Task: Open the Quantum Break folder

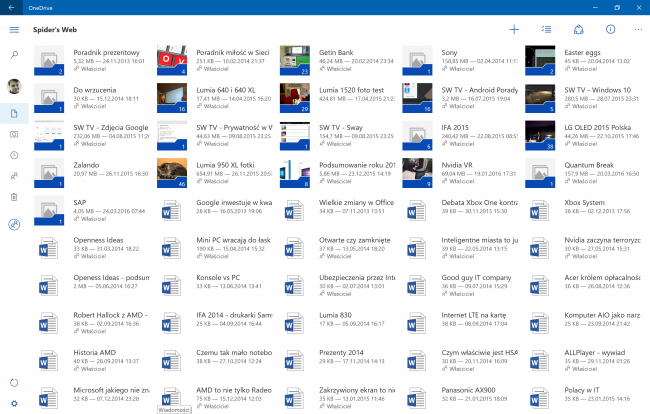Action: (583, 173)
